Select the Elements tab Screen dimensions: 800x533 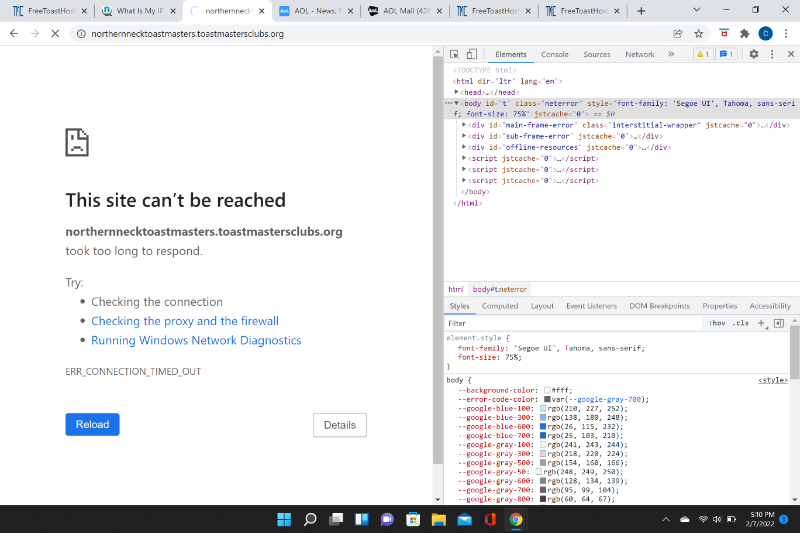(x=510, y=54)
